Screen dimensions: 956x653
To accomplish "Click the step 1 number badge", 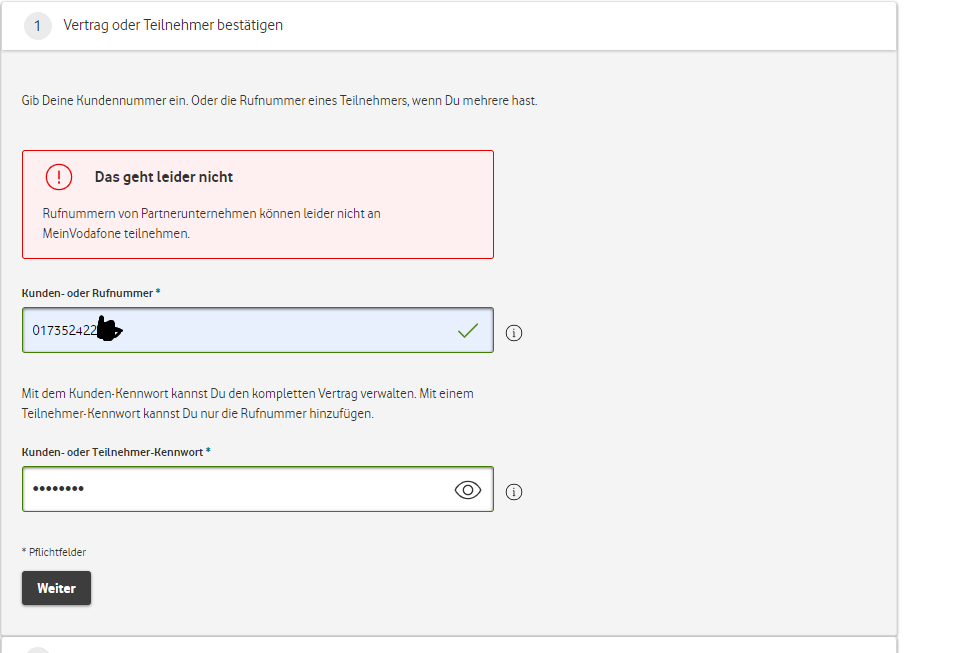I will (38, 26).
